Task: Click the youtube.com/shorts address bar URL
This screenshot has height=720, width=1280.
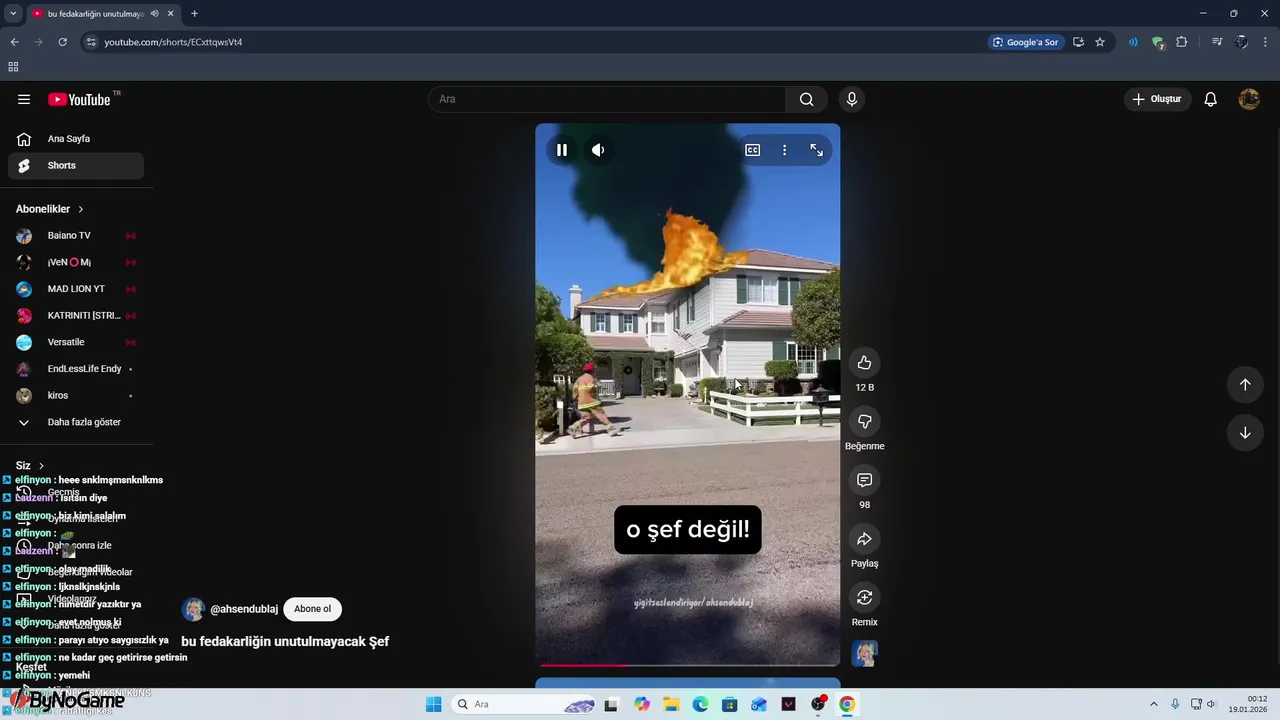Action: 173,42
